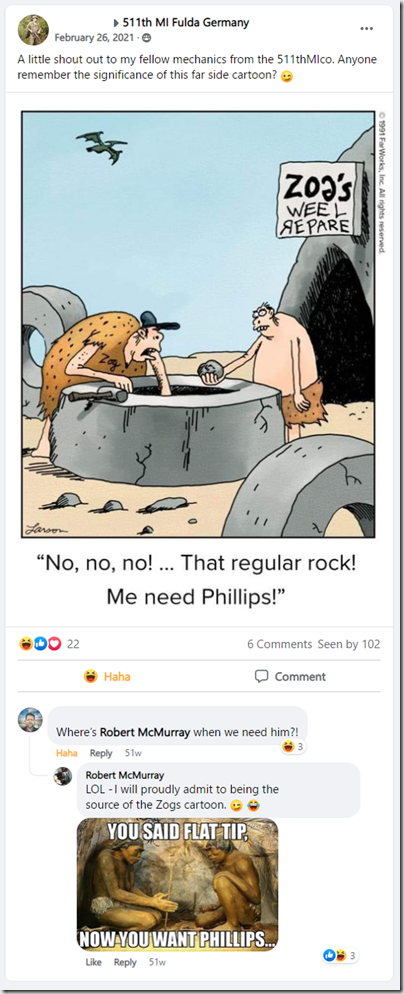
Task: Click first commenter's profile avatar
Action: pos(30,720)
